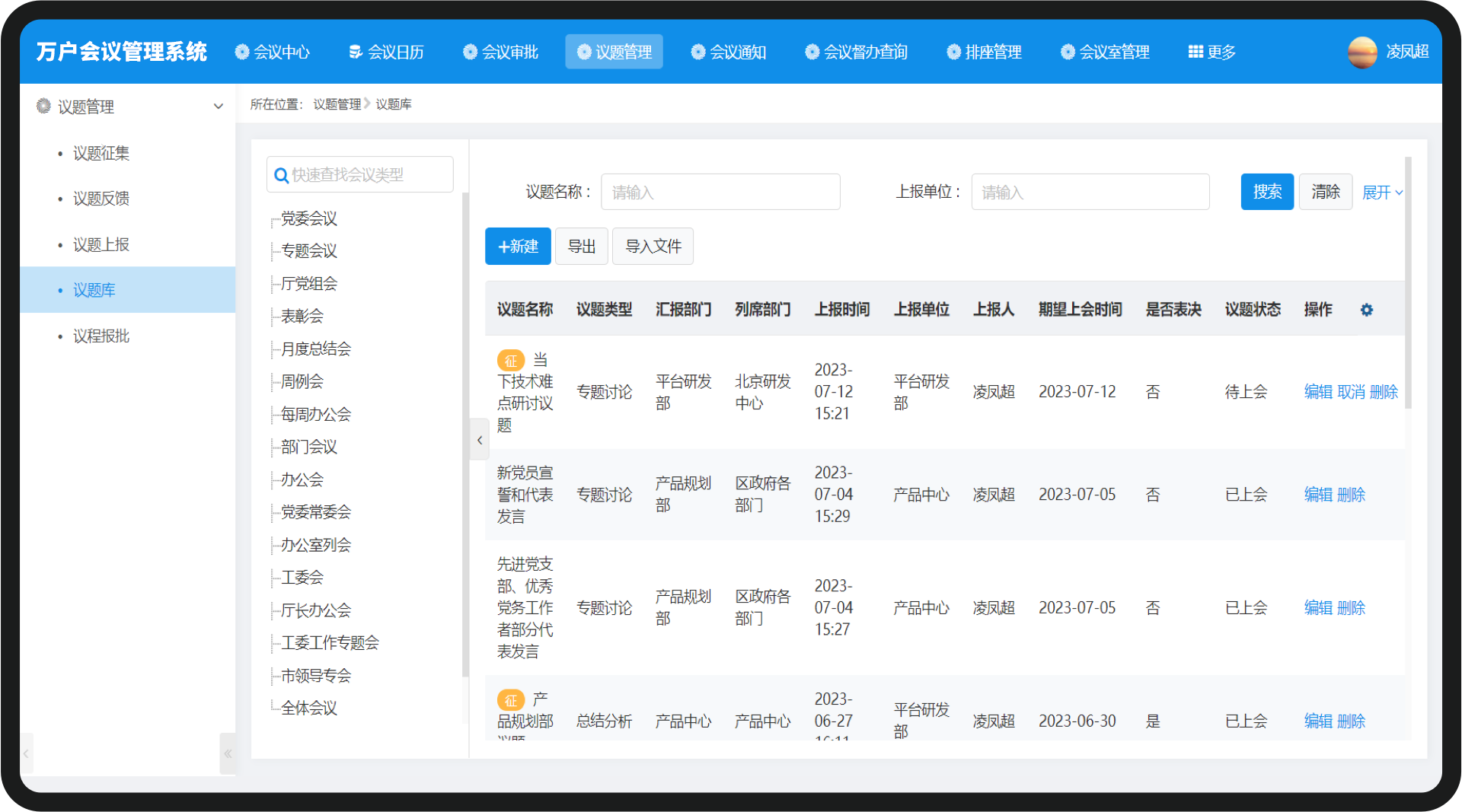
Task: Collapse the type tree panel with left arrow
Action: pos(479,440)
